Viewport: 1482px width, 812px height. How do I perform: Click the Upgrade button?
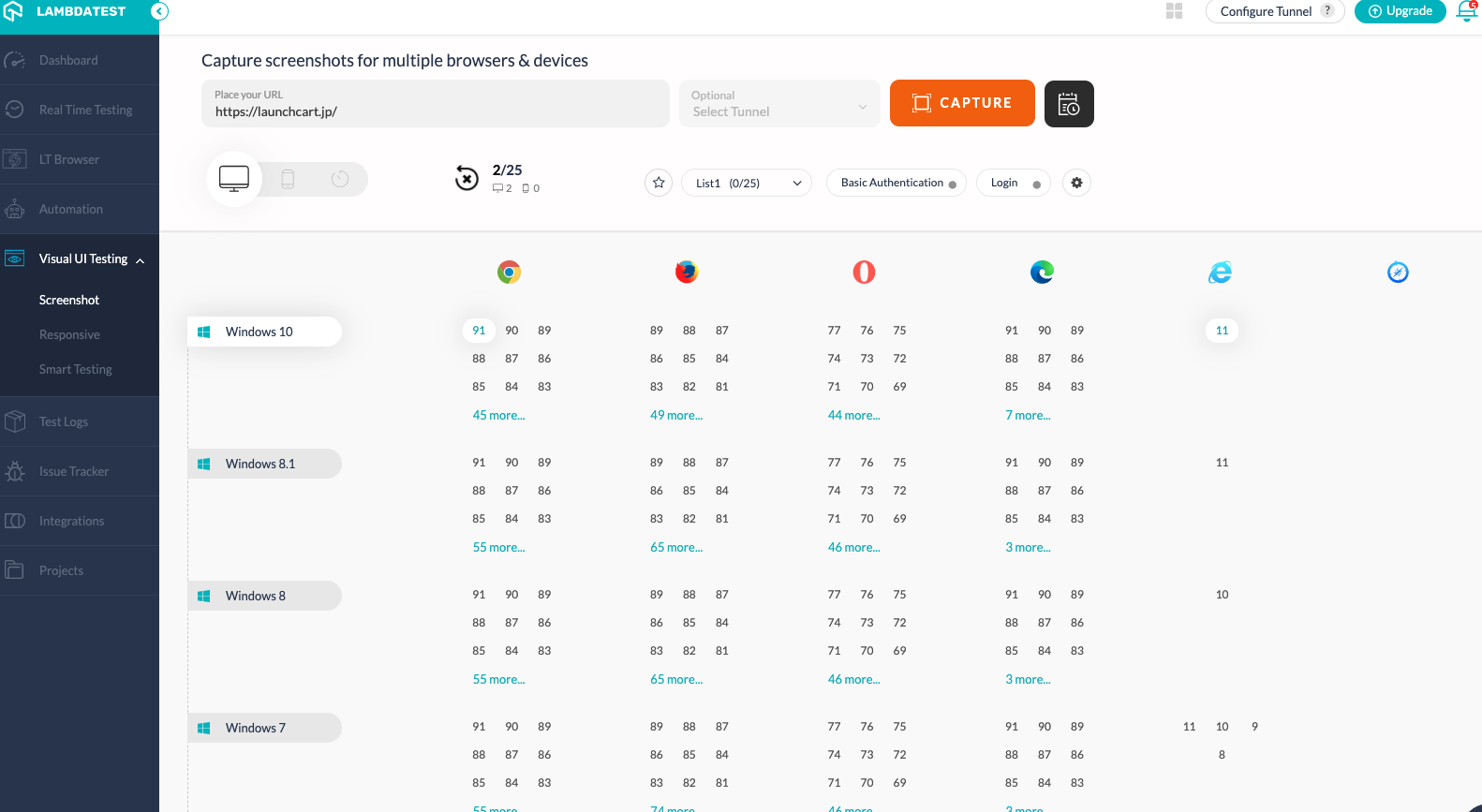tap(1400, 11)
